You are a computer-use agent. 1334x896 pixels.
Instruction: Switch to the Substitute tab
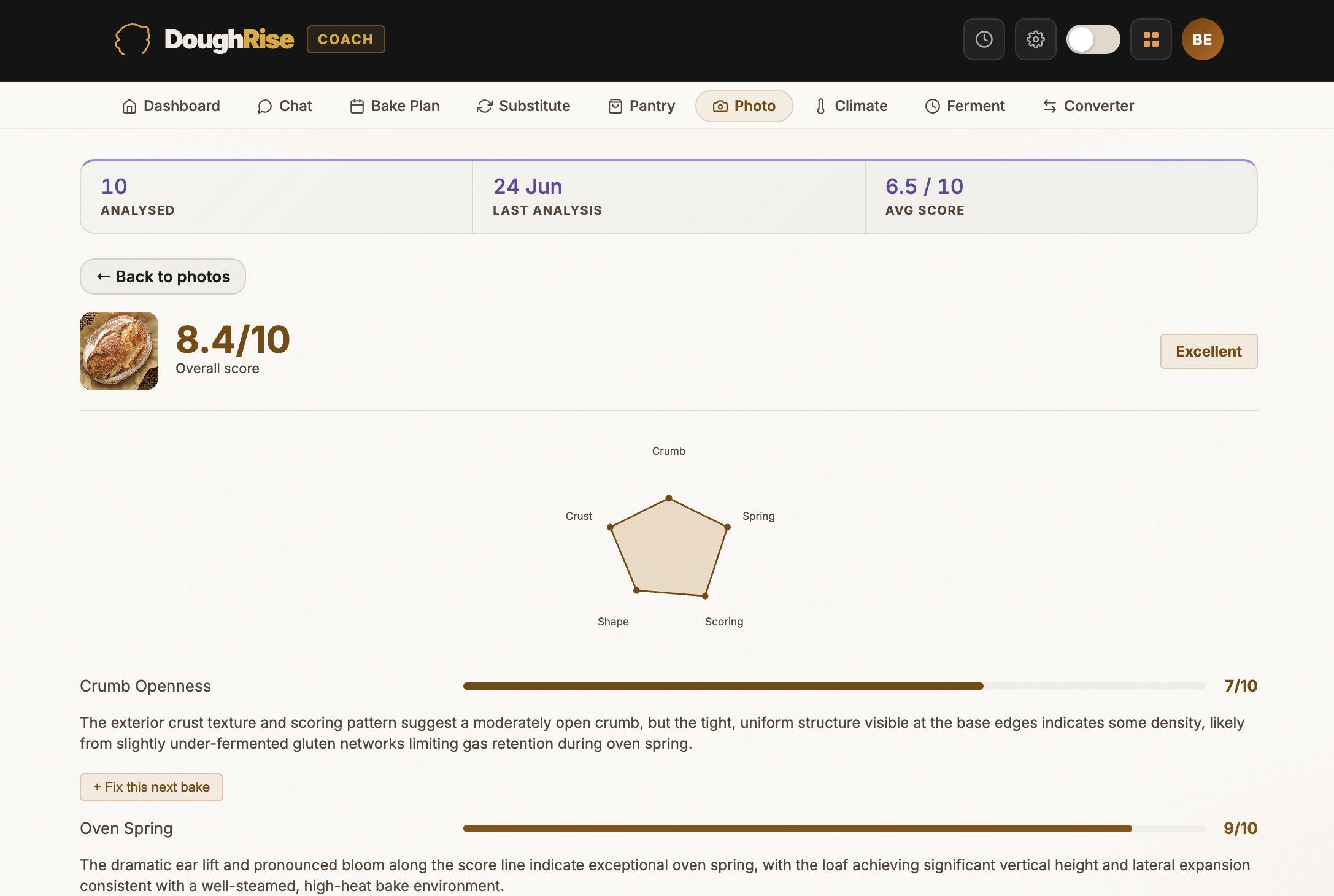523,106
